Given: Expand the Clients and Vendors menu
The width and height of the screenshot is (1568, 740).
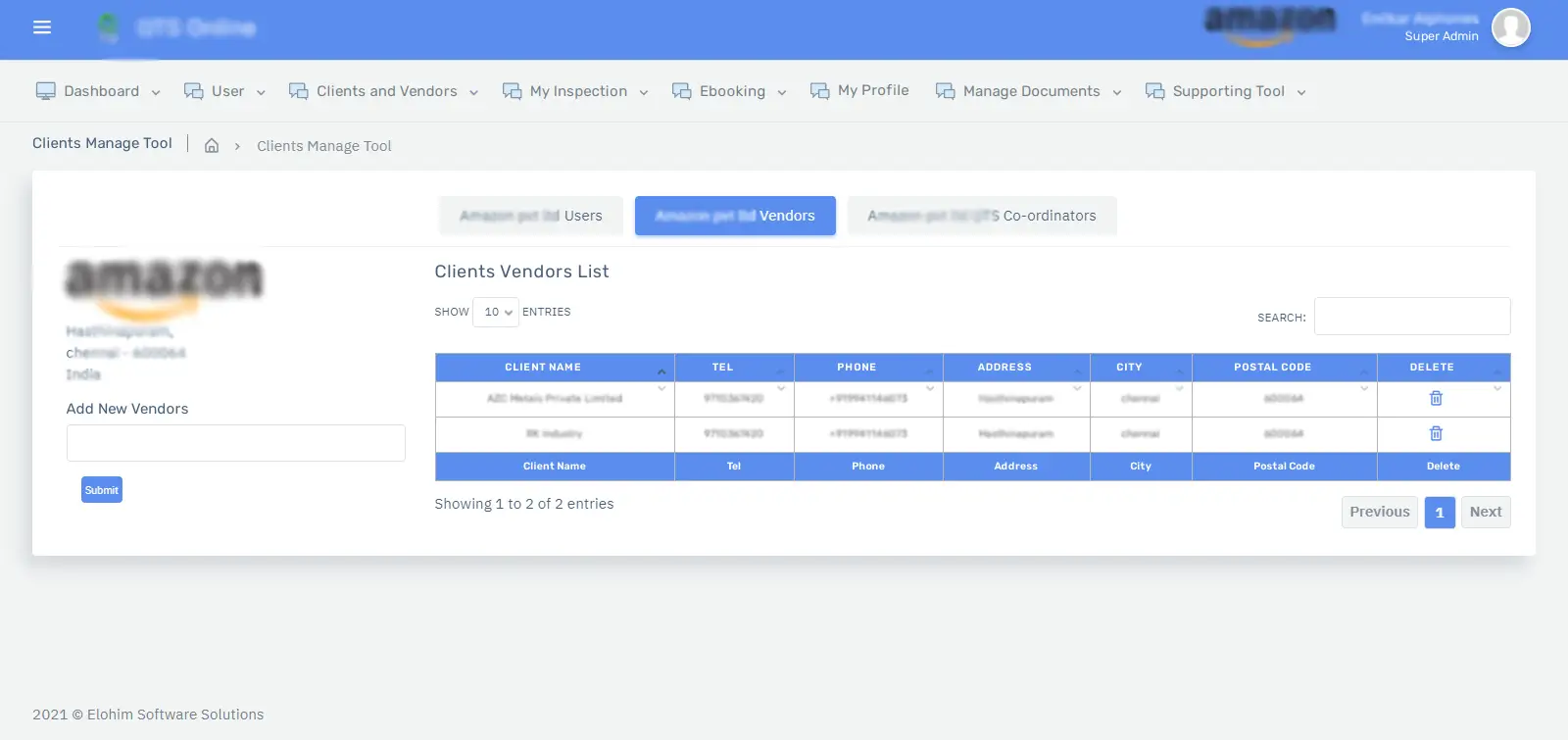Looking at the screenshot, I should (383, 91).
